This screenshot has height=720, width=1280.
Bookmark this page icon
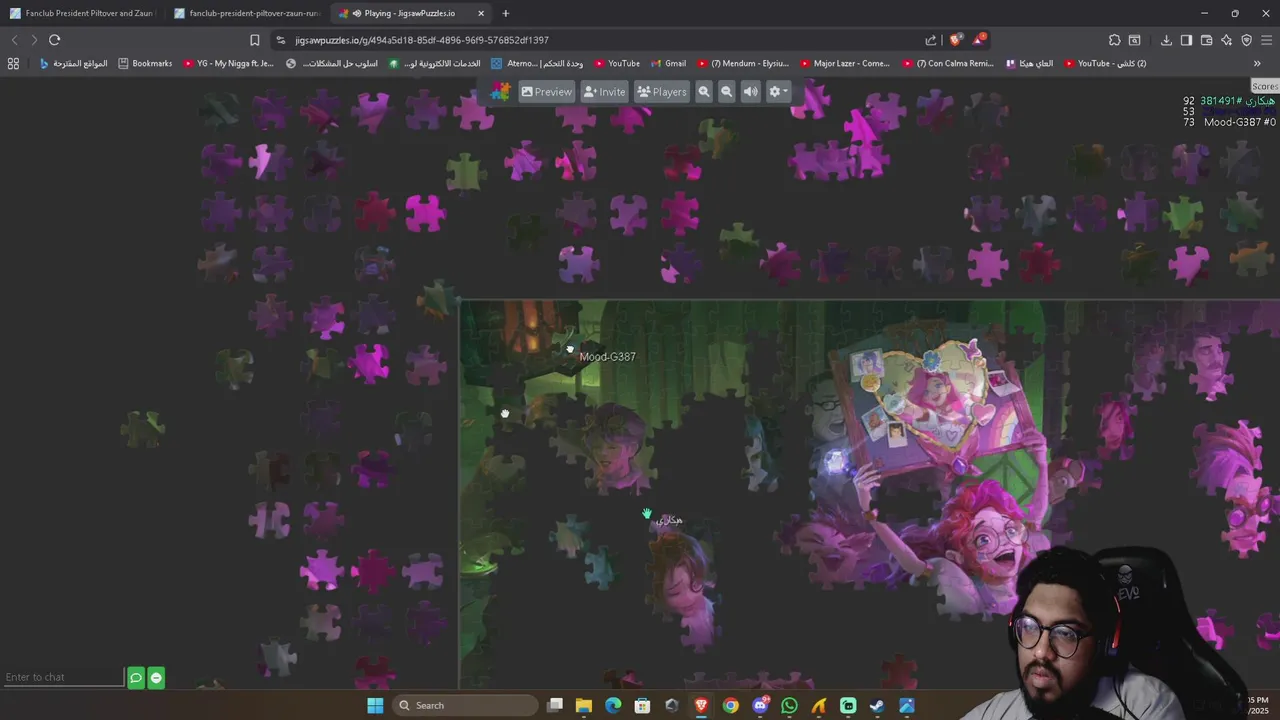click(x=254, y=40)
